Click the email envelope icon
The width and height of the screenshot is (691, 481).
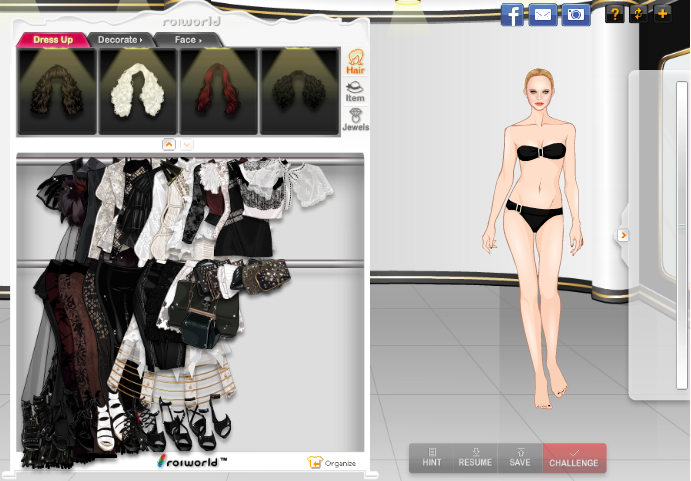[x=543, y=14]
